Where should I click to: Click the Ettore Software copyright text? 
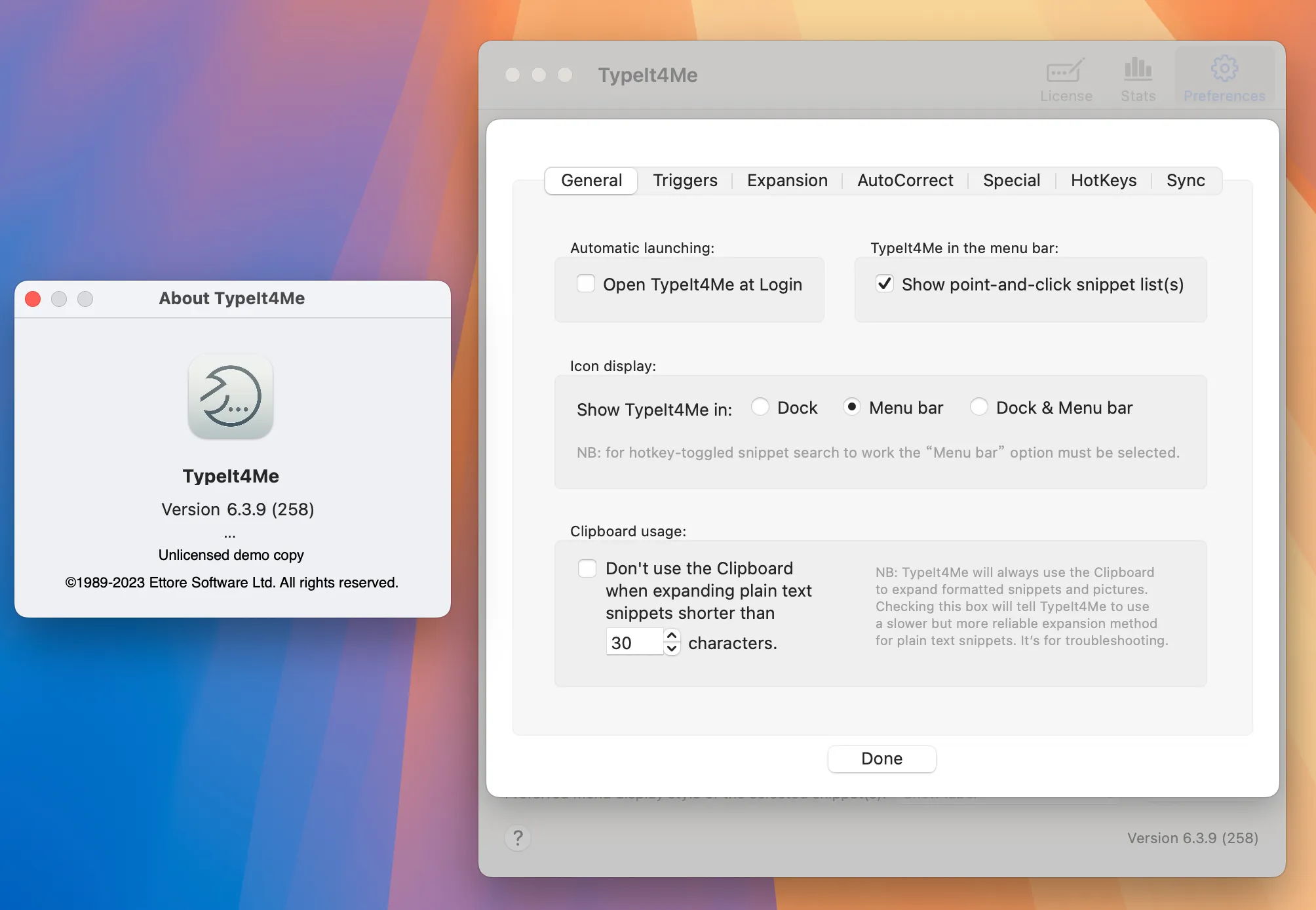pos(231,582)
